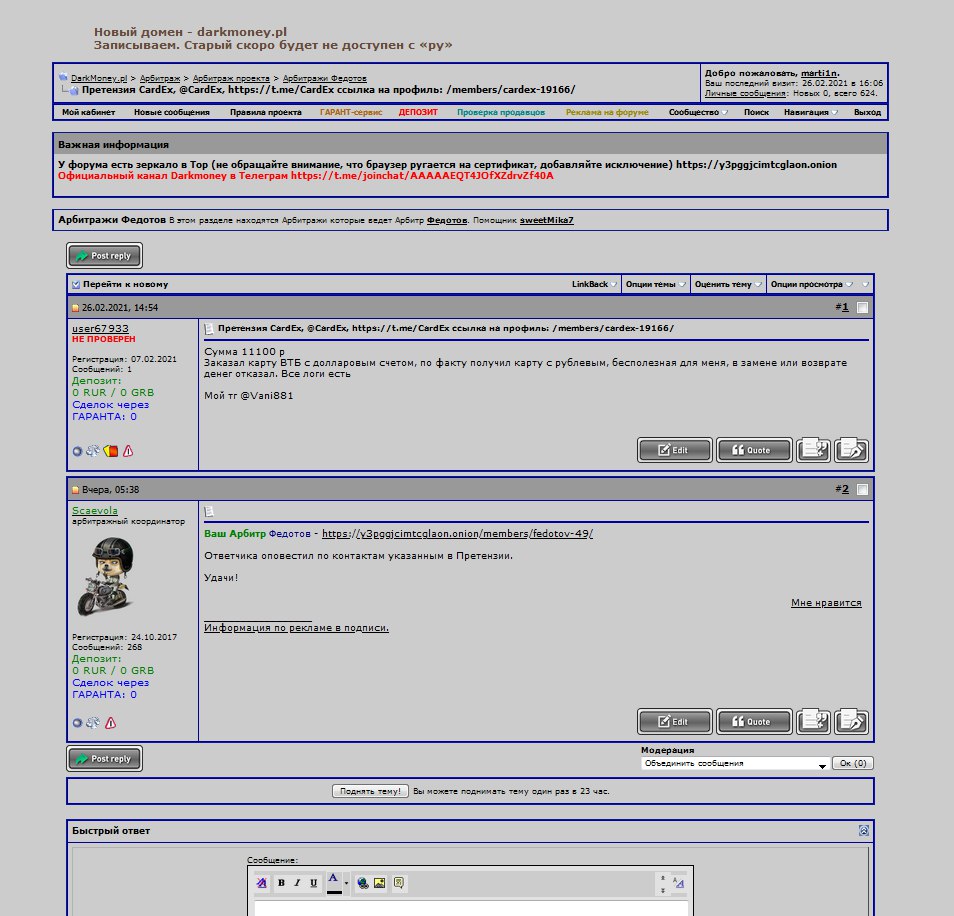Viewport: 954px width, 916px height.
Task: Click the red-yellow card infraction icon for user67933
Action: pos(111,451)
